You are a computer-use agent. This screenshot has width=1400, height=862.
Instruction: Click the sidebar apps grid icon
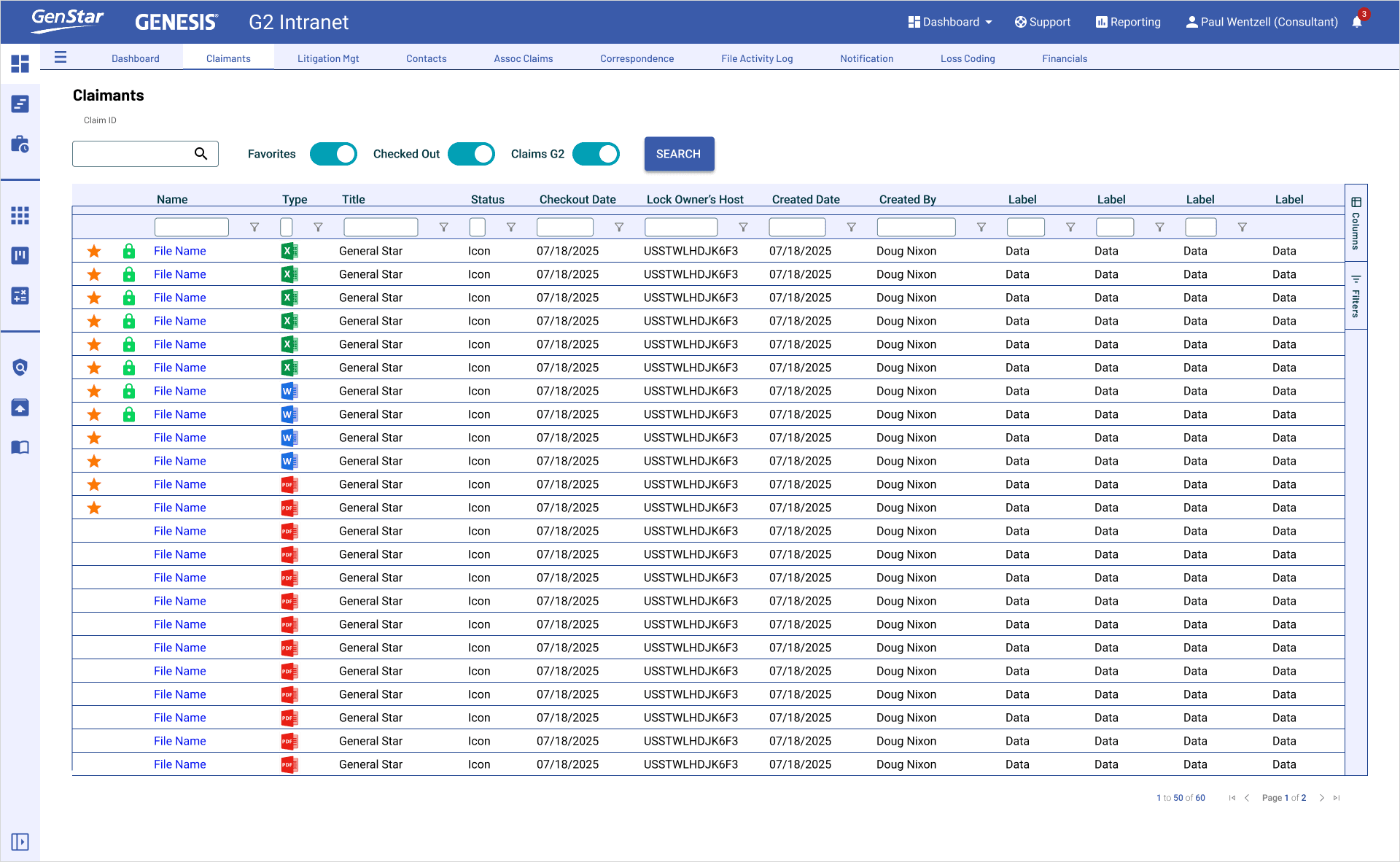20,215
